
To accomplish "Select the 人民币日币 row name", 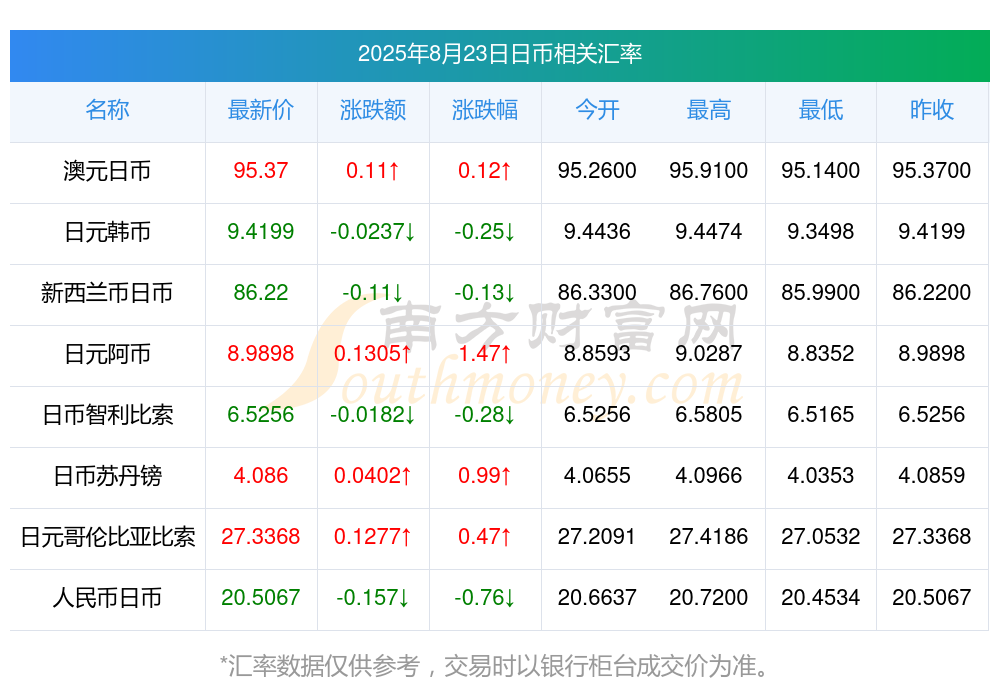I will point(107,598).
